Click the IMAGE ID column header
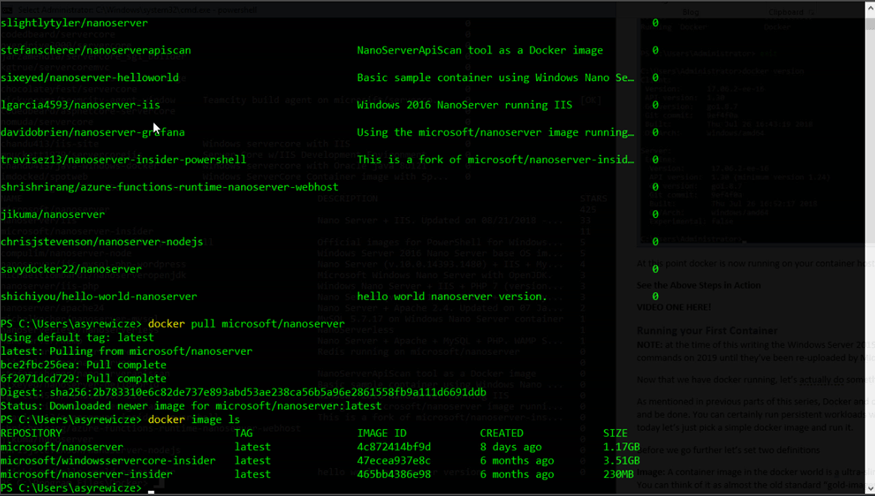This screenshot has width=875, height=496. (x=382, y=433)
